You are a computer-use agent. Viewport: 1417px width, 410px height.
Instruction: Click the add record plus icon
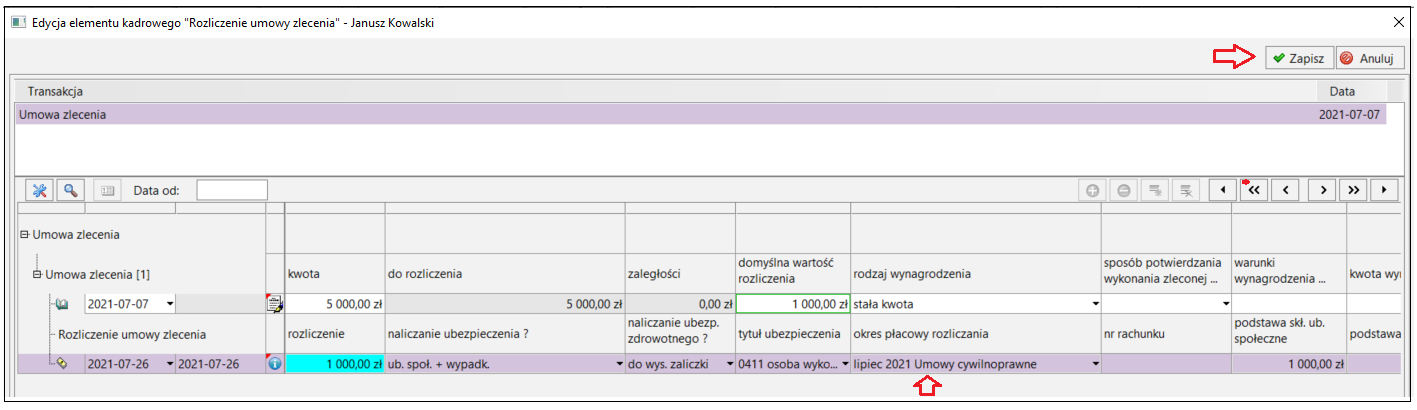(x=1093, y=190)
